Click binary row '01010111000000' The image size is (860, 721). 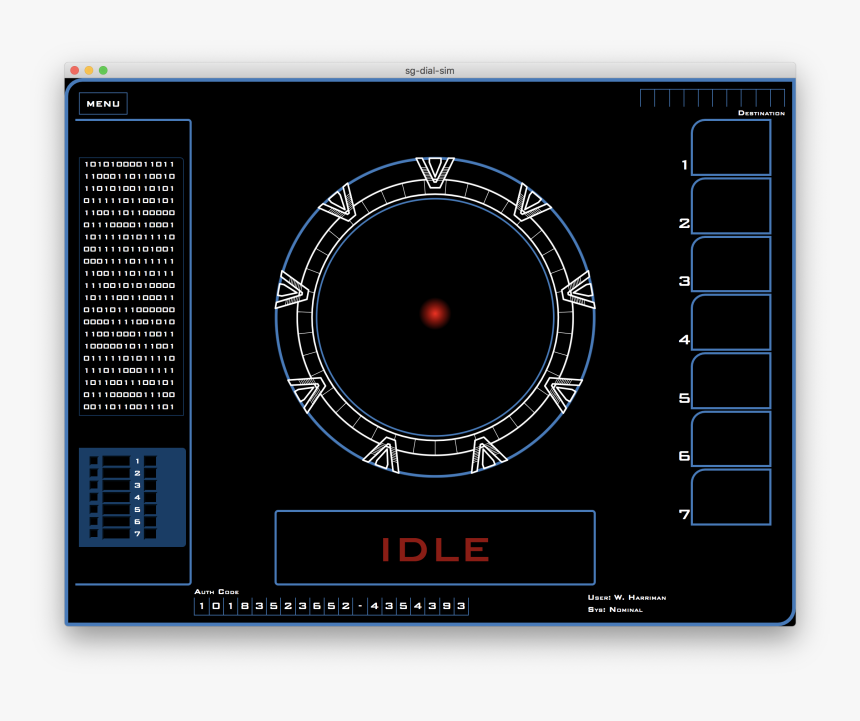pos(129,309)
